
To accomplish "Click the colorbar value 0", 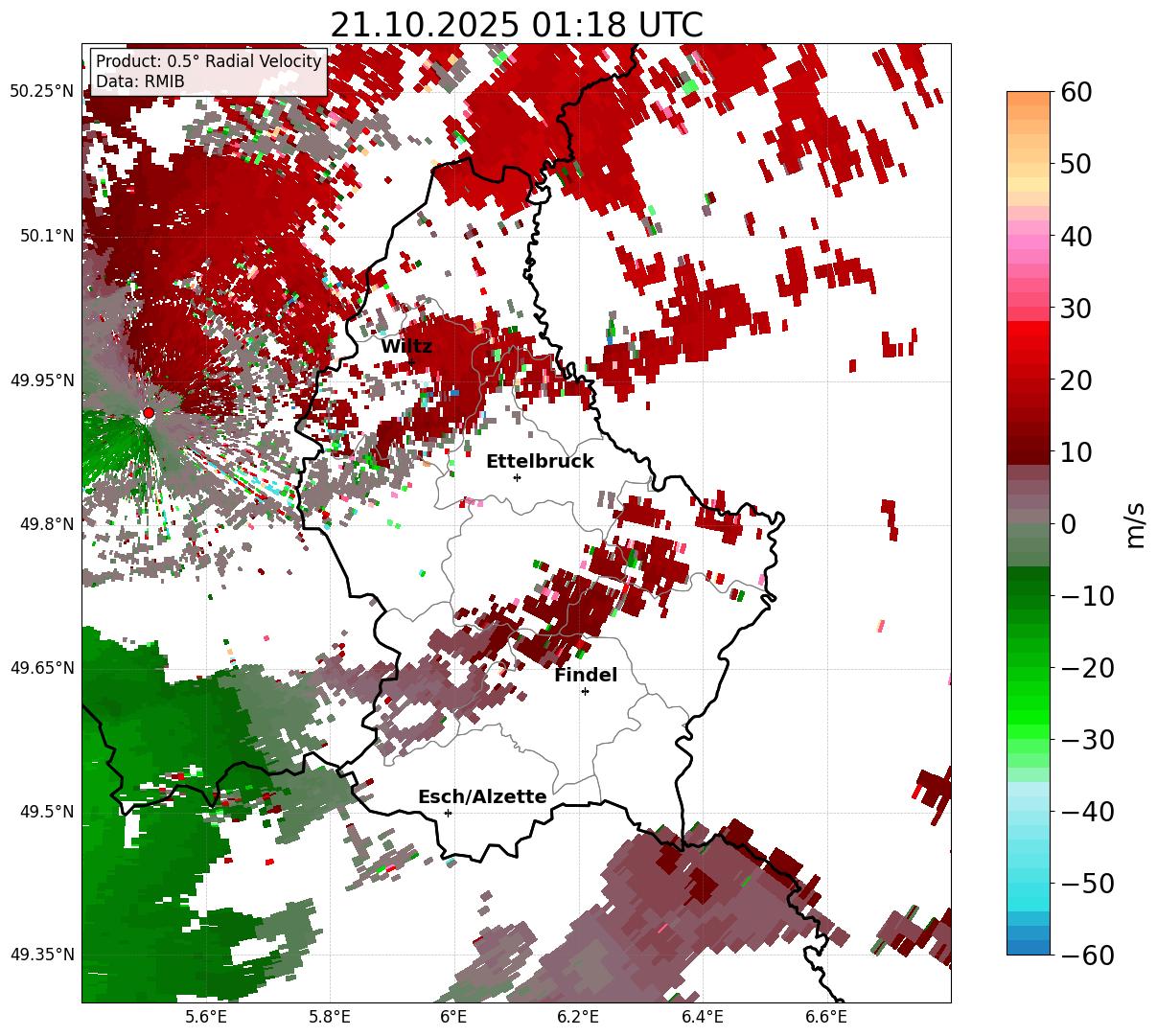I will (1068, 524).
